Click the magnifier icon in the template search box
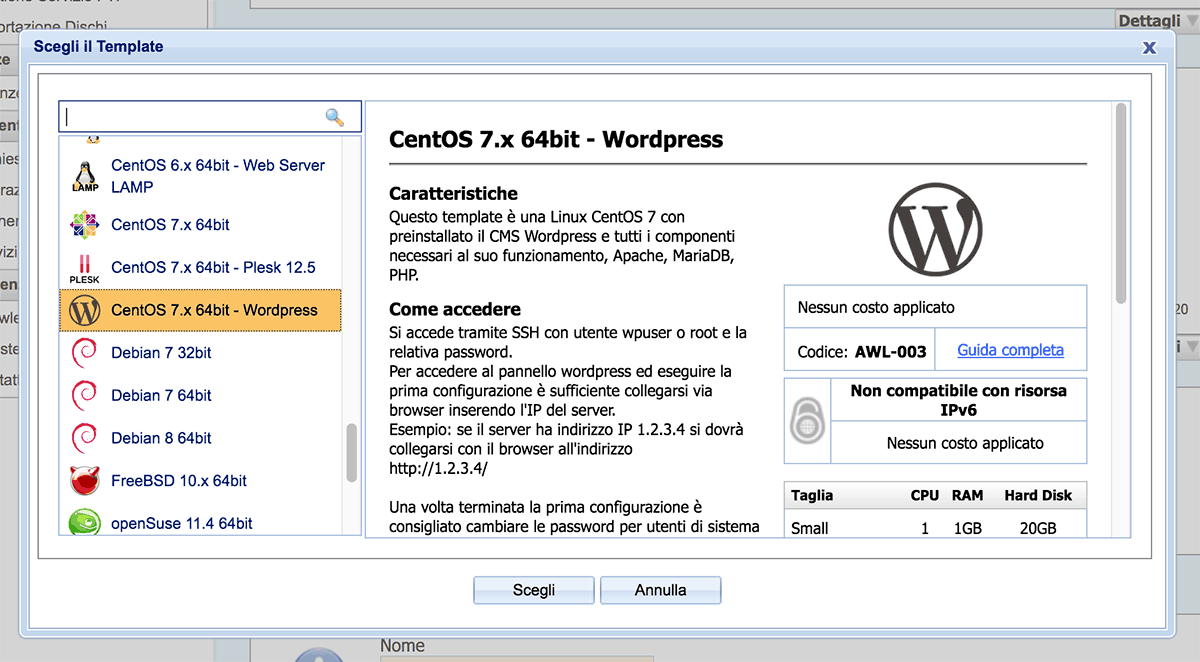Screen dimensions: 1200x662 [335, 117]
